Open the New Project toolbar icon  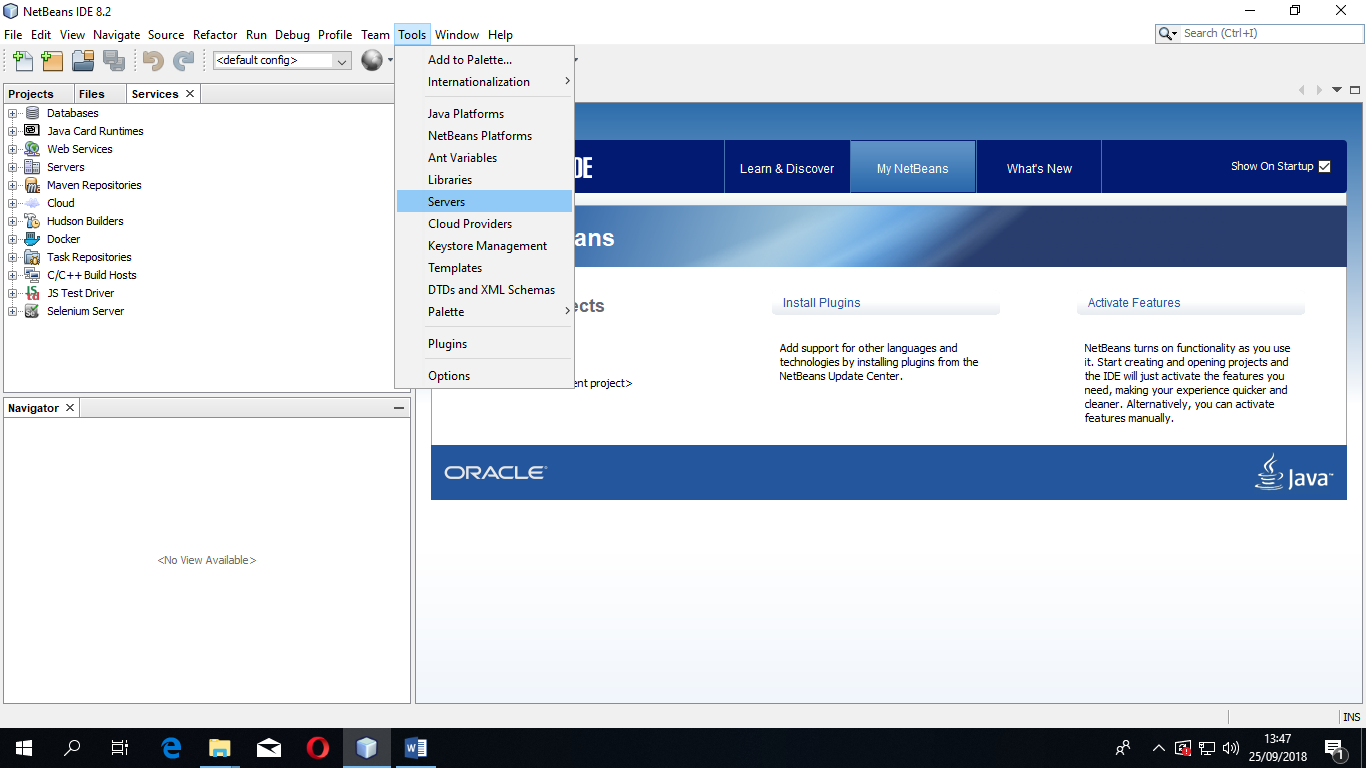pyautogui.click(x=51, y=60)
